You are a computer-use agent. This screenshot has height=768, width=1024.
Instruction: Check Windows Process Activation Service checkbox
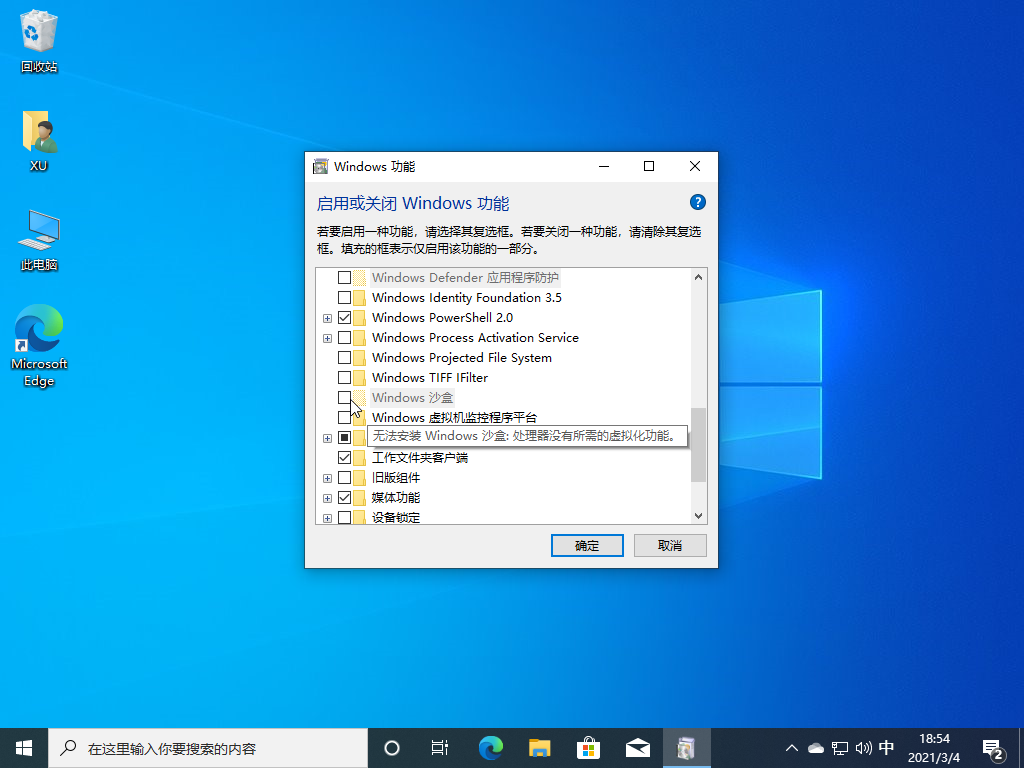(344, 338)
